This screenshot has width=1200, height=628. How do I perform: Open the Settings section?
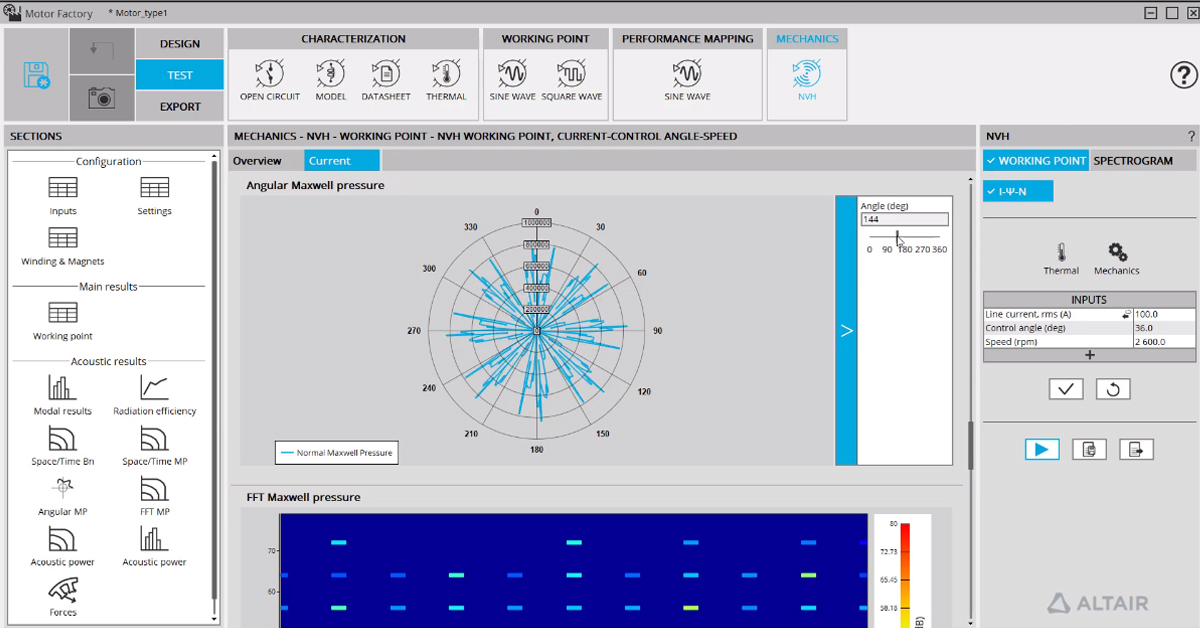pyautogui.click(x=154, y=195)
